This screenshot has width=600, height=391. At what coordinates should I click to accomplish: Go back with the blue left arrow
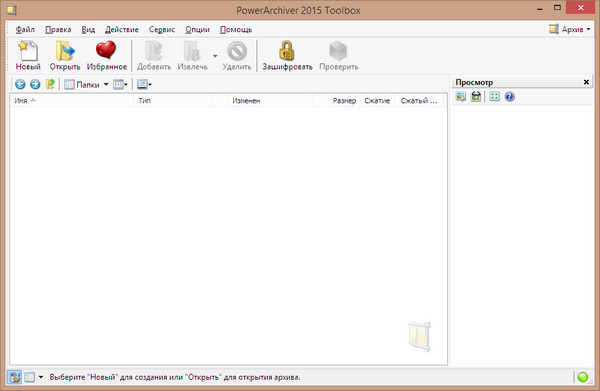click(20, 84)
